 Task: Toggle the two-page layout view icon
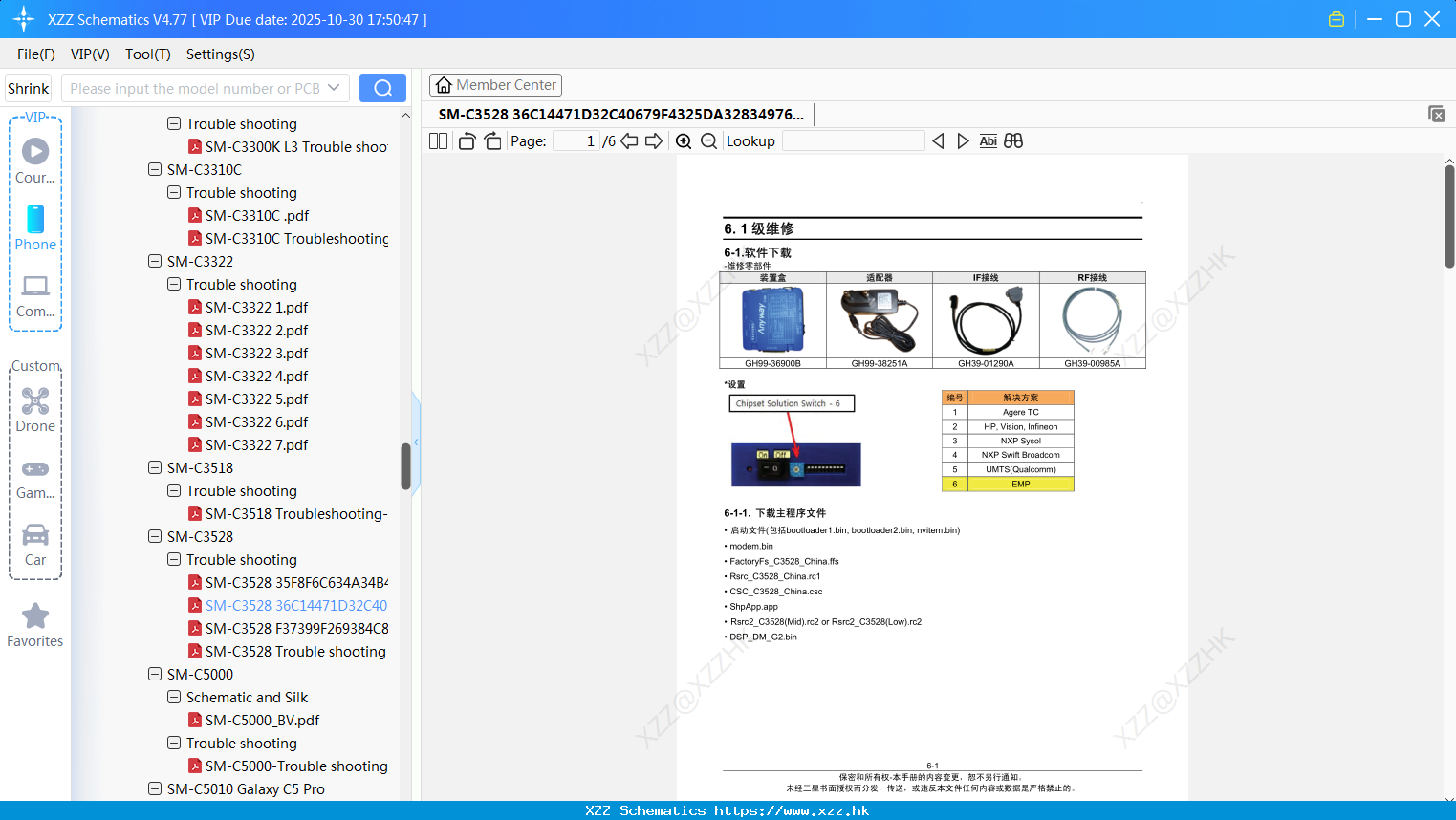pos(438,140)
